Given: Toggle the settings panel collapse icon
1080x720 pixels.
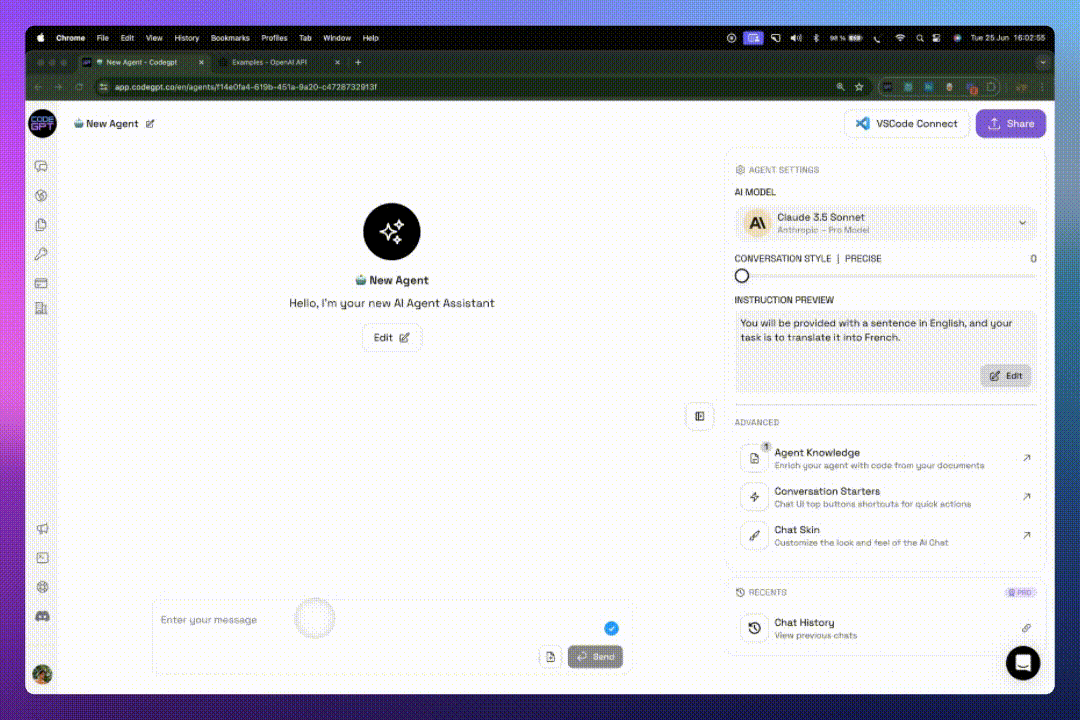Looking at the screenshot, I should tap(699, 416).
